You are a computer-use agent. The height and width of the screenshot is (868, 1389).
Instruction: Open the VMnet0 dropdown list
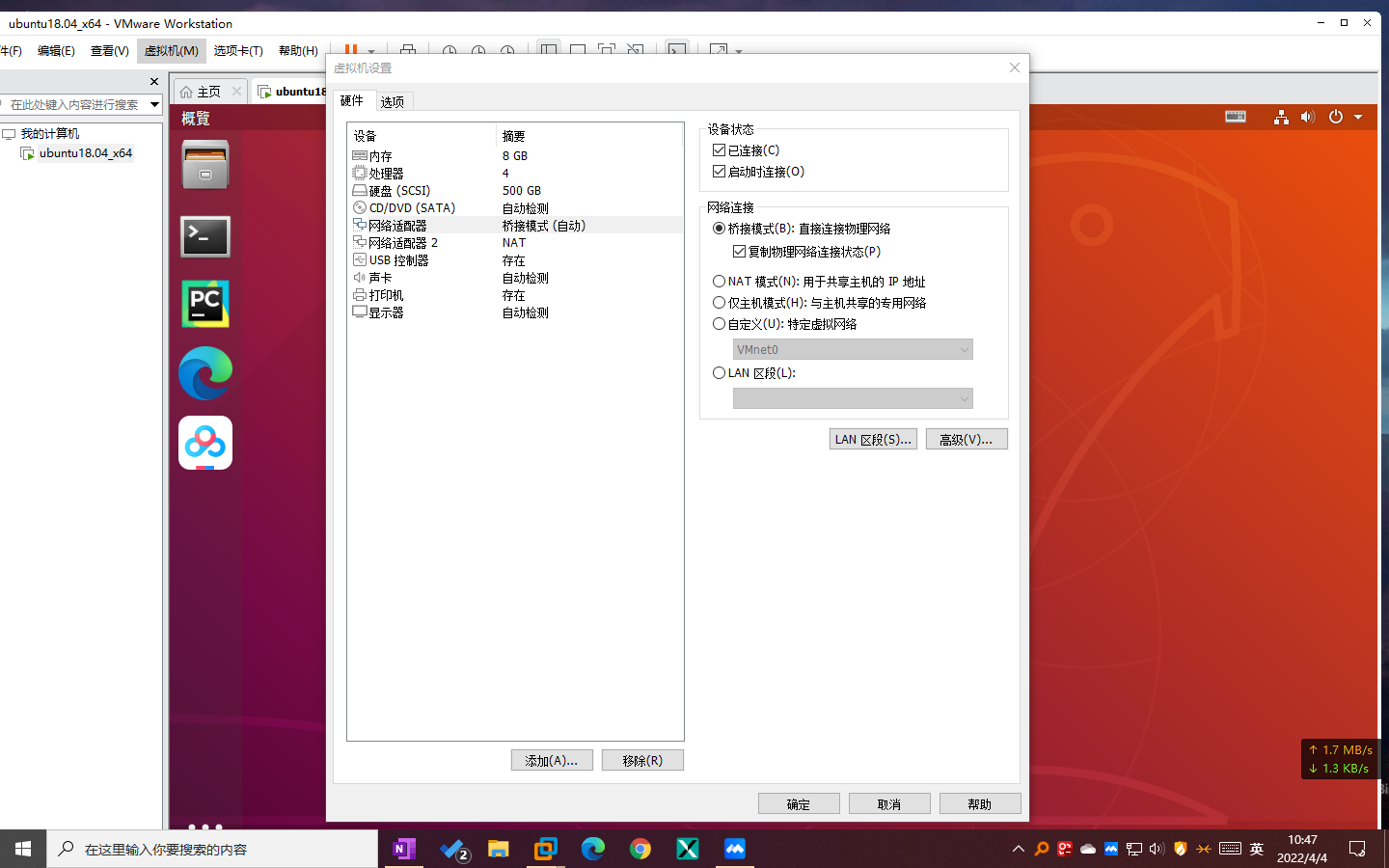coord(853,349)
